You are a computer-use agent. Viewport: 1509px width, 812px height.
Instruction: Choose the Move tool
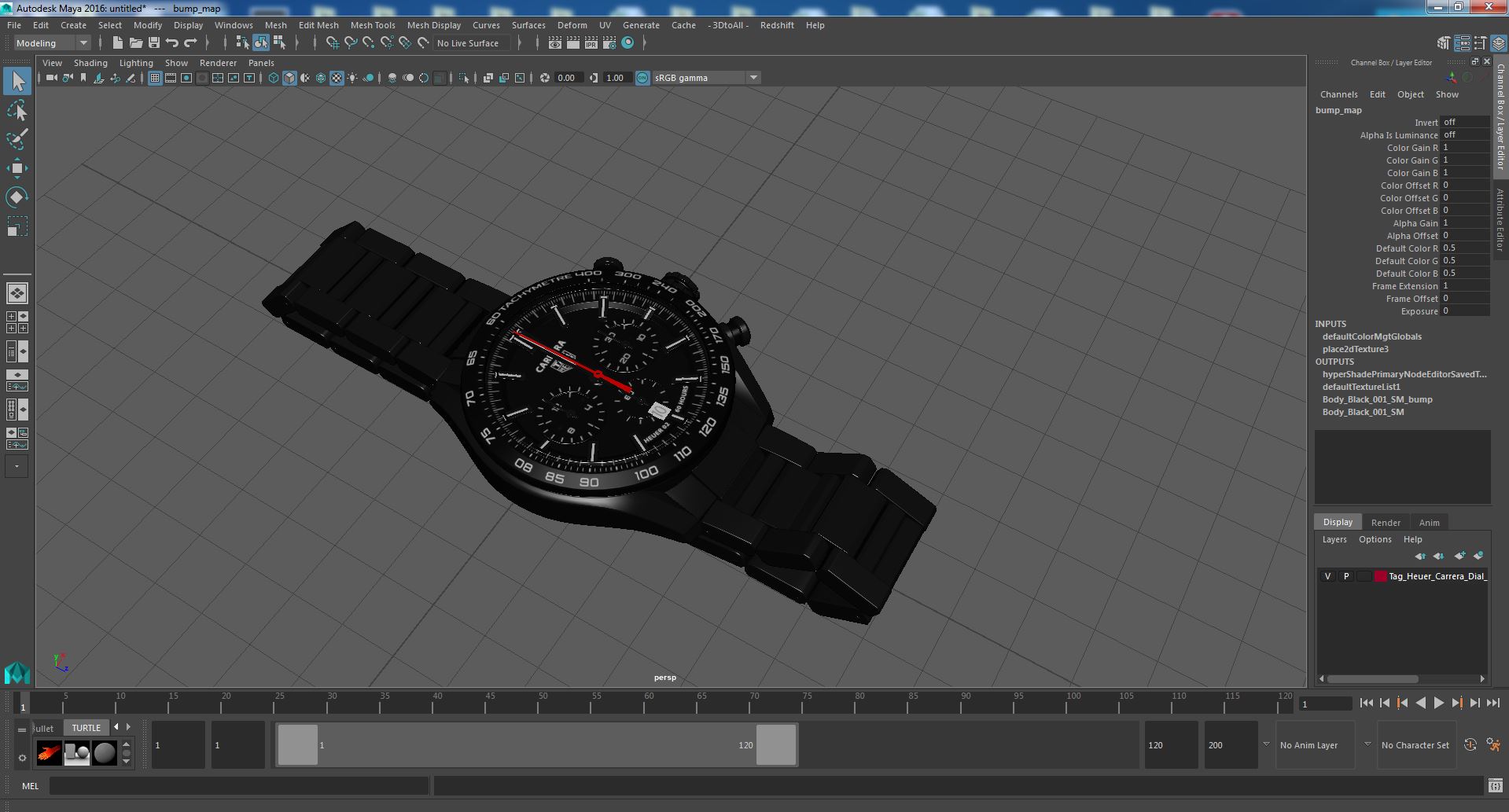pyautogui.click(x=17, y=168)
